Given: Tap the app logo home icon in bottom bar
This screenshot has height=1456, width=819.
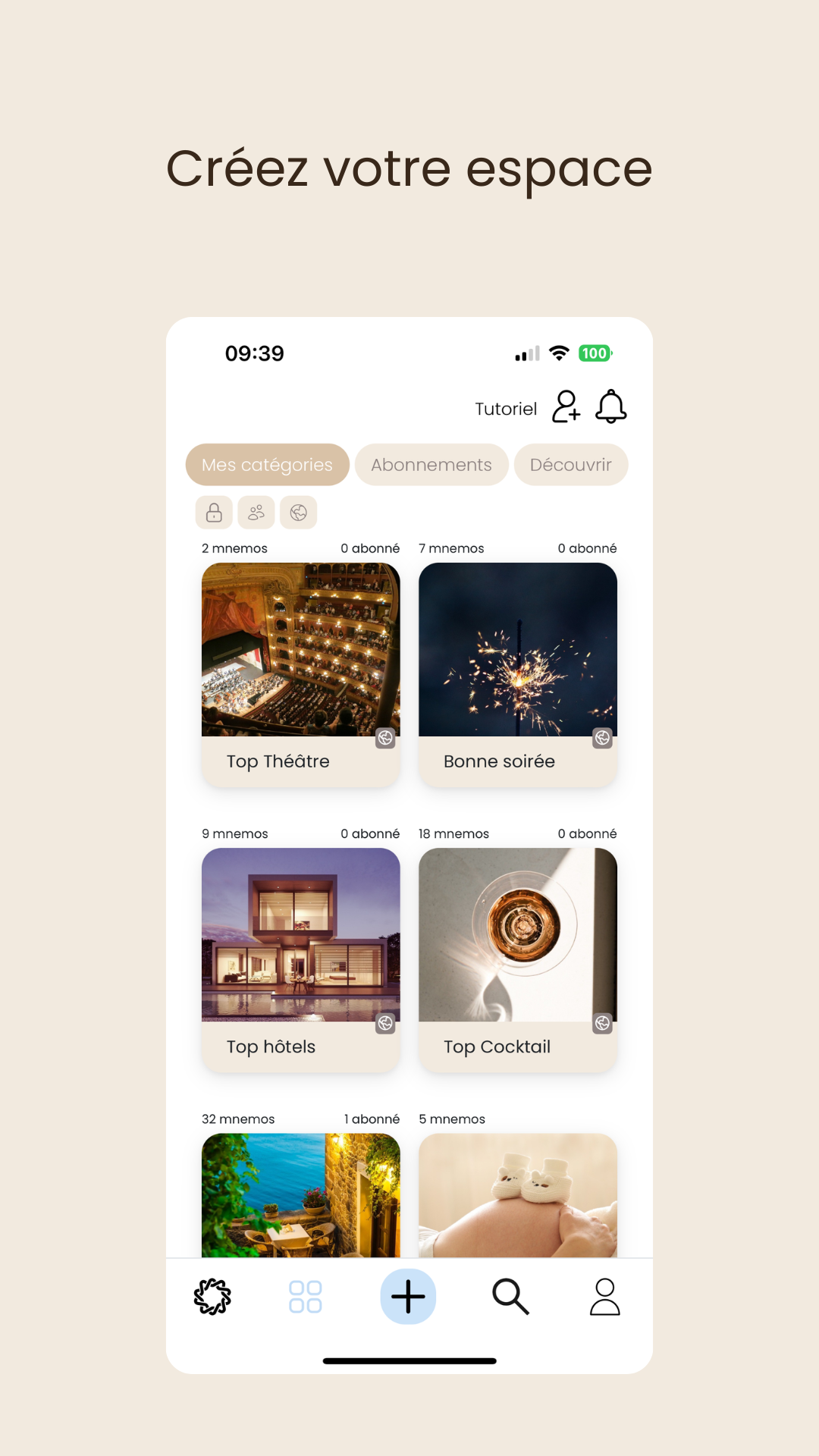Looking at the screenshot, I should [x=212, y=1297].
